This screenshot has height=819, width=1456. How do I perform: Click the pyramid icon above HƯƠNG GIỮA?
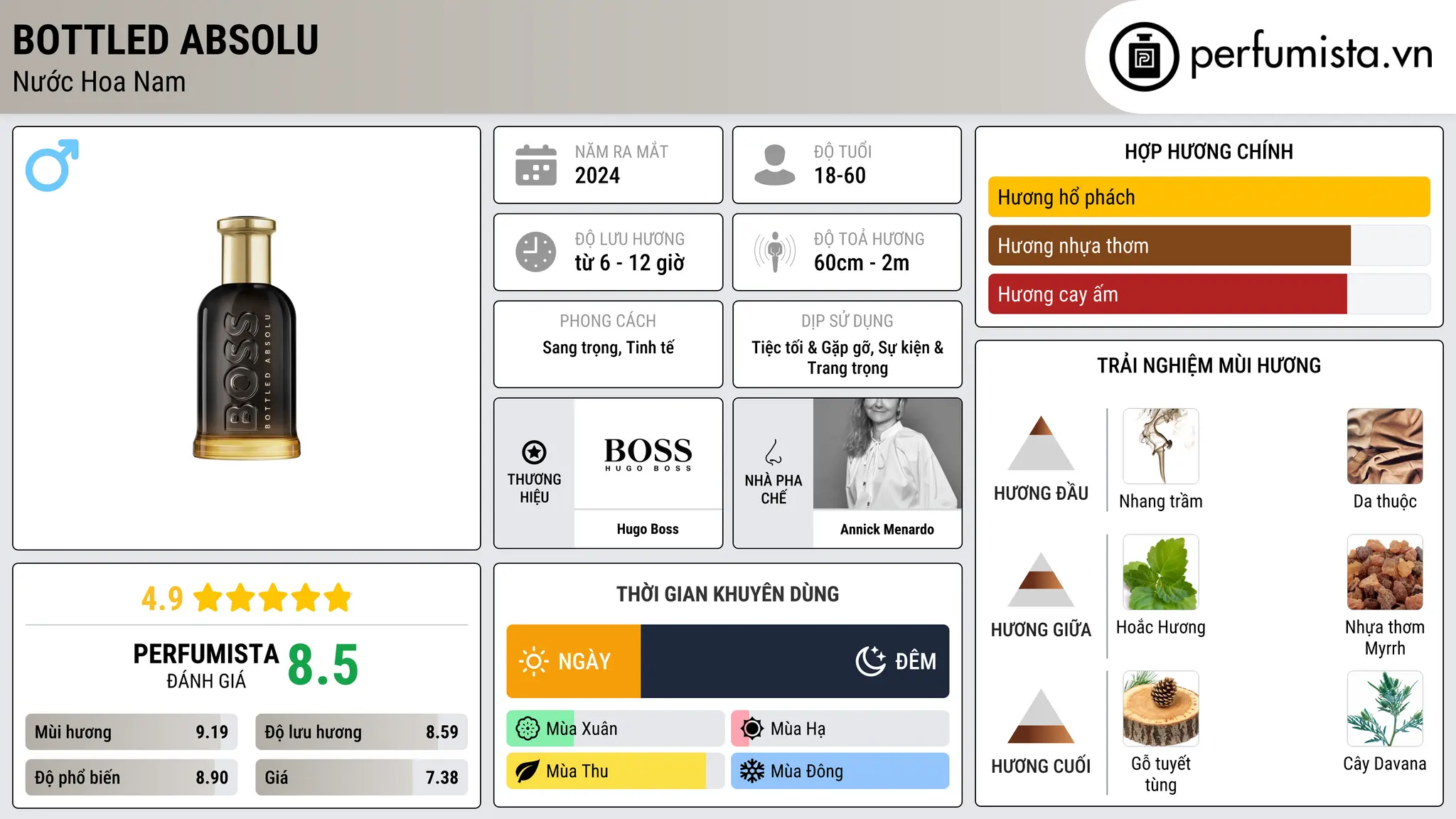click(1042, 579)
